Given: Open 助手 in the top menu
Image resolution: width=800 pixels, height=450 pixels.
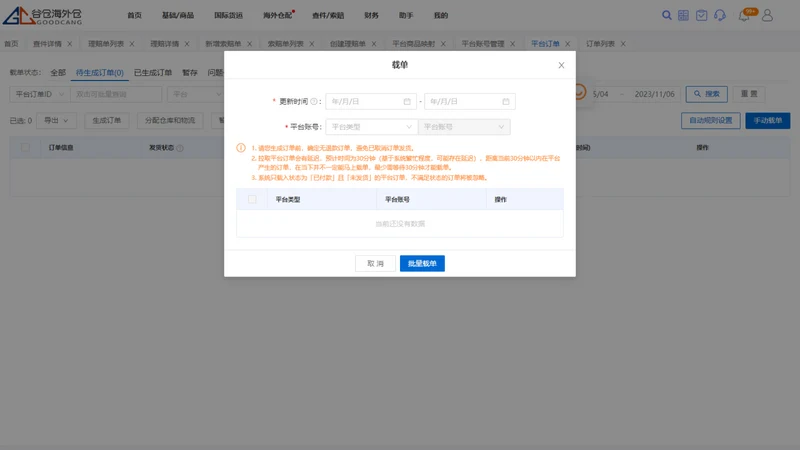Looking at the screenshot, I should tap(406, 15).
